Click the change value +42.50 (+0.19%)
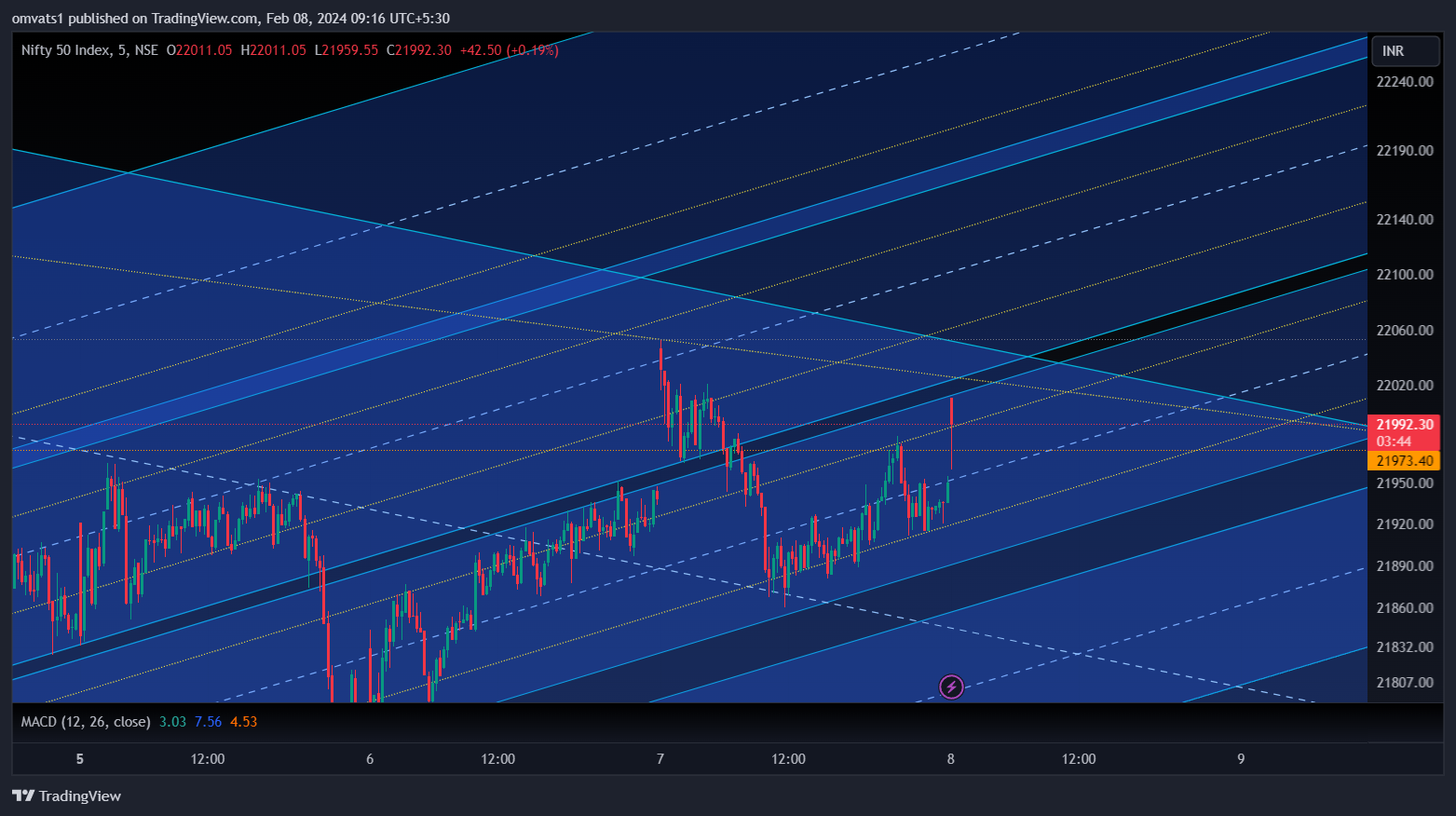The image size is (1456, 816). pyautogui.click(x=510, y=50)
